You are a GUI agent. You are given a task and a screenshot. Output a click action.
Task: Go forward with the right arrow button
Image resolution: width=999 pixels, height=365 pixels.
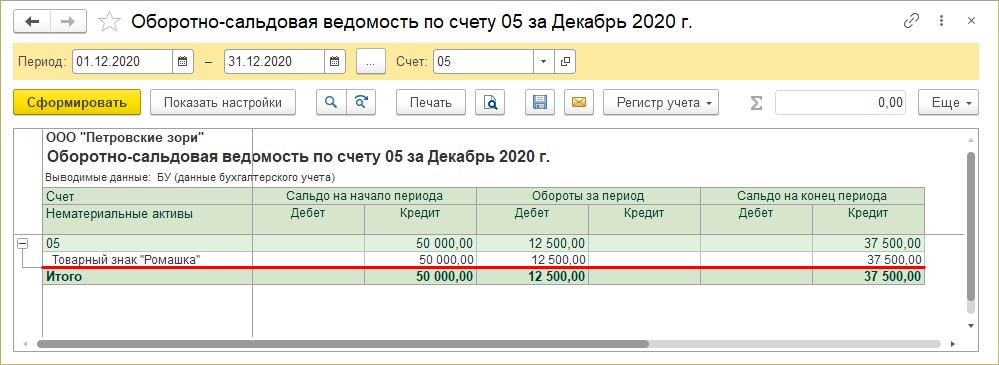point(68,22)
